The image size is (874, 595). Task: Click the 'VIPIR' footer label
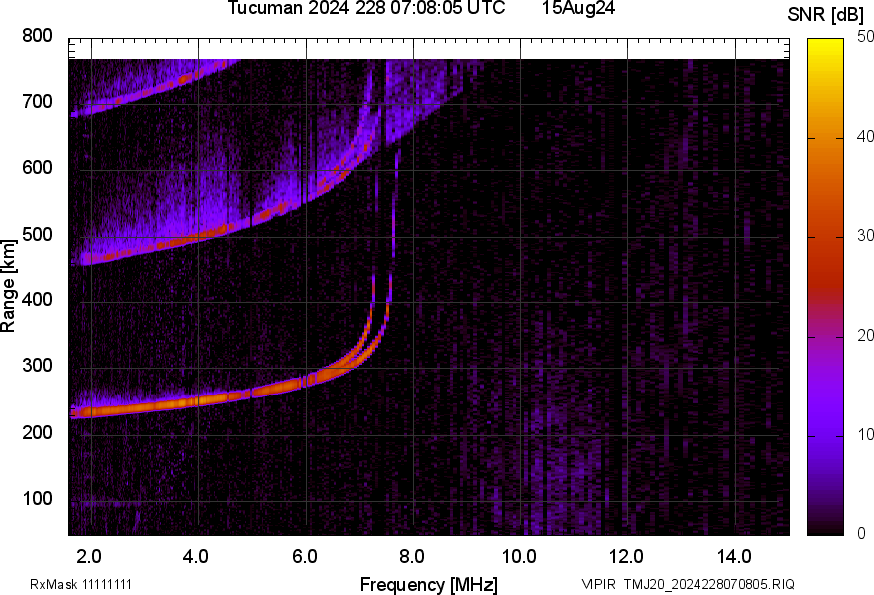599,584
